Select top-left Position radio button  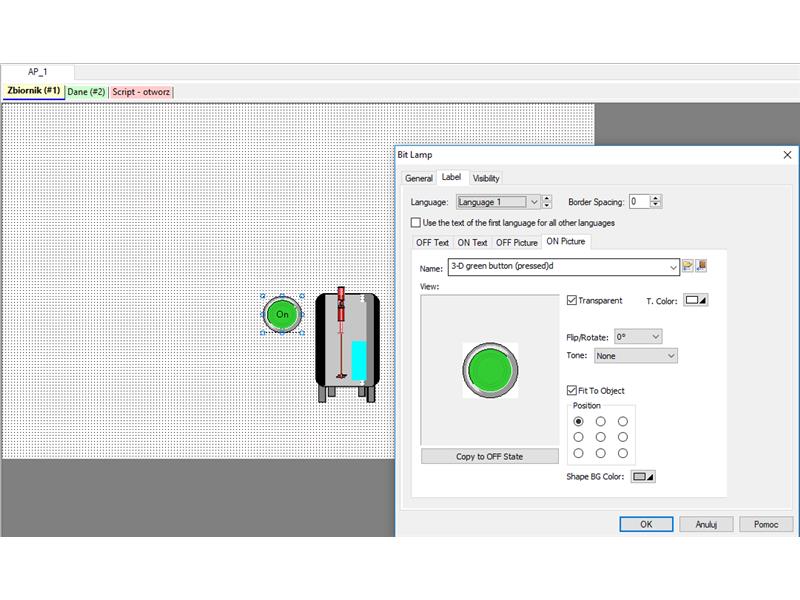pos(578,421)
